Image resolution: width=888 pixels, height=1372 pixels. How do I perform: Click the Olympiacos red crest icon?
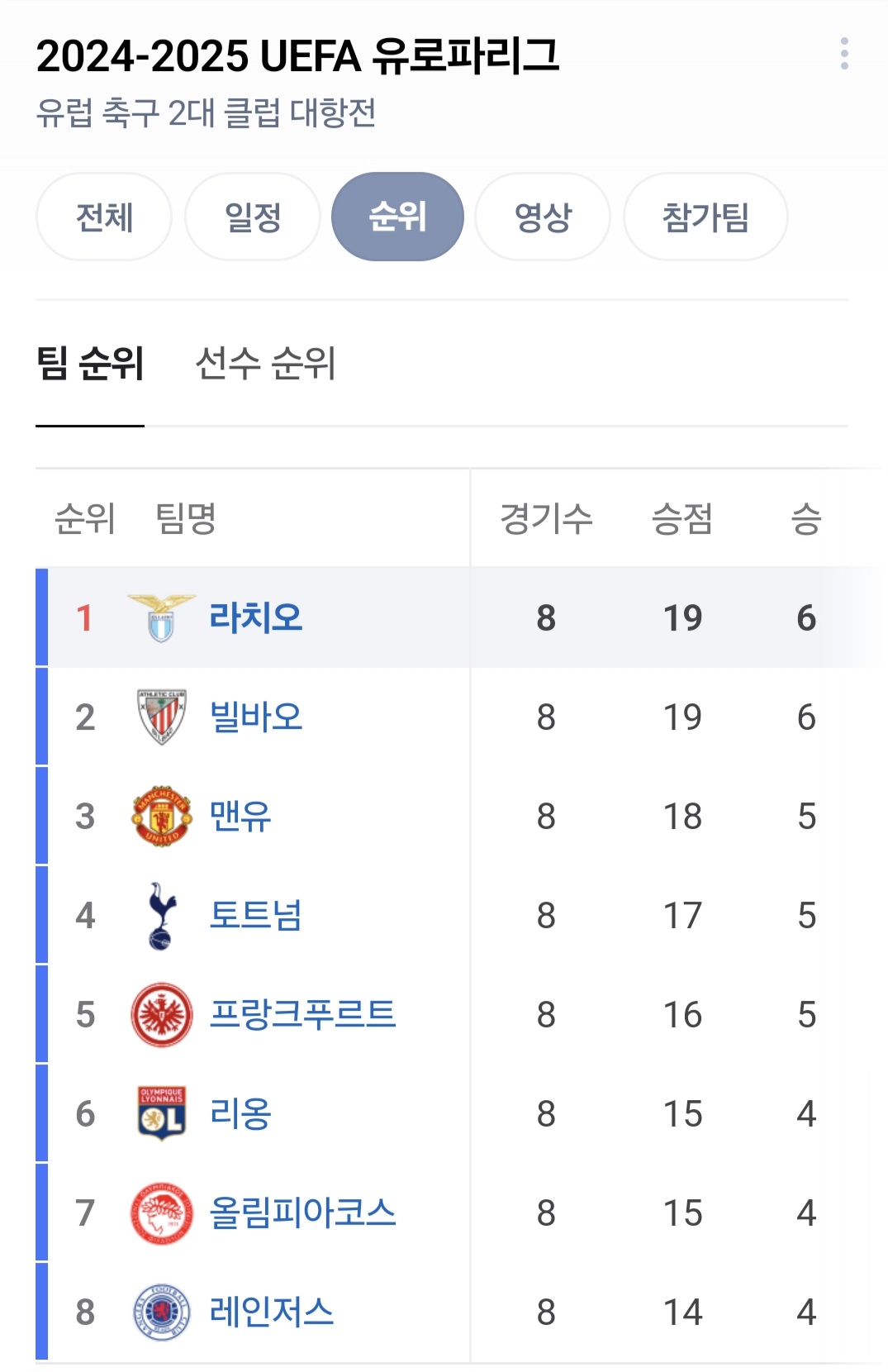click(161, 1212)
